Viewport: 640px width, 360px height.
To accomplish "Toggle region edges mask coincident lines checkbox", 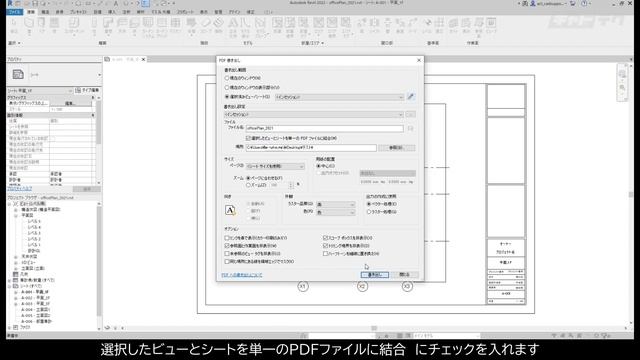I will tap(227, 261).
